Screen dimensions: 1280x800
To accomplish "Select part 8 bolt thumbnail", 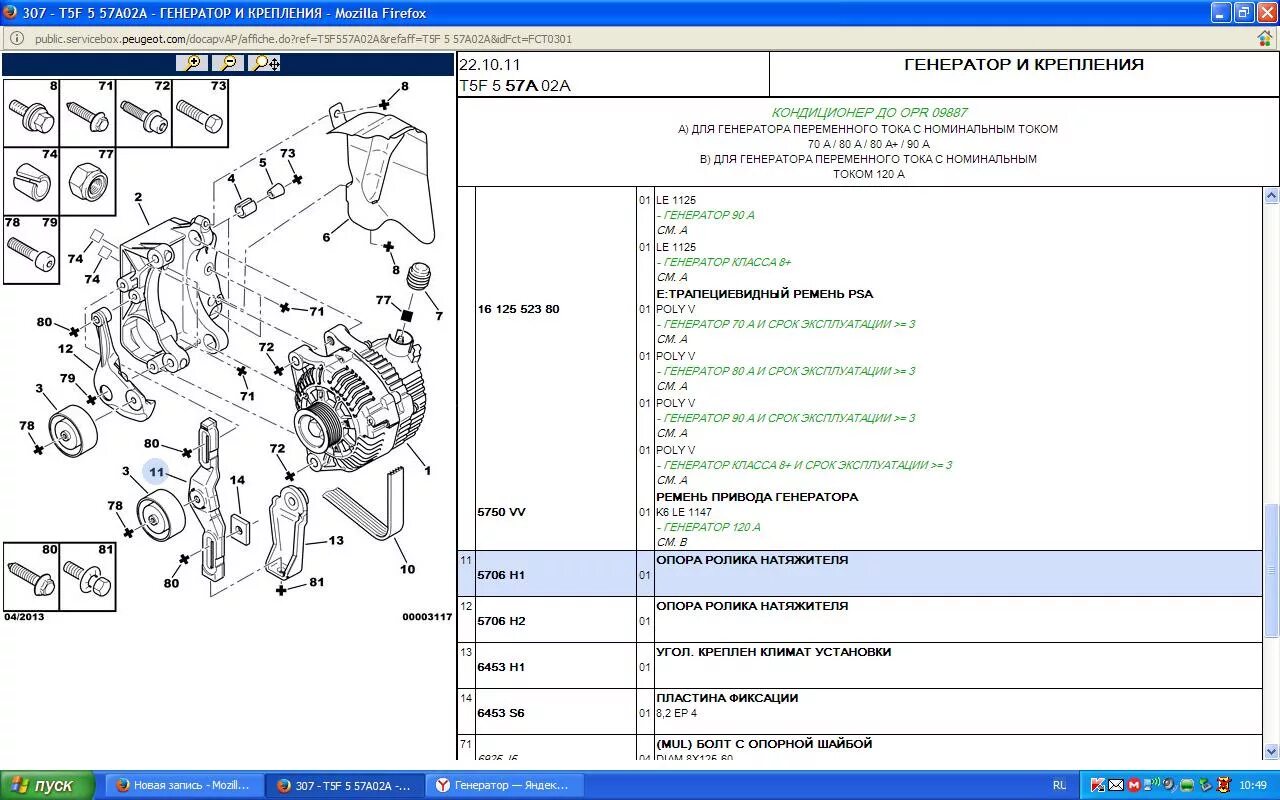I will coord(31,113).
